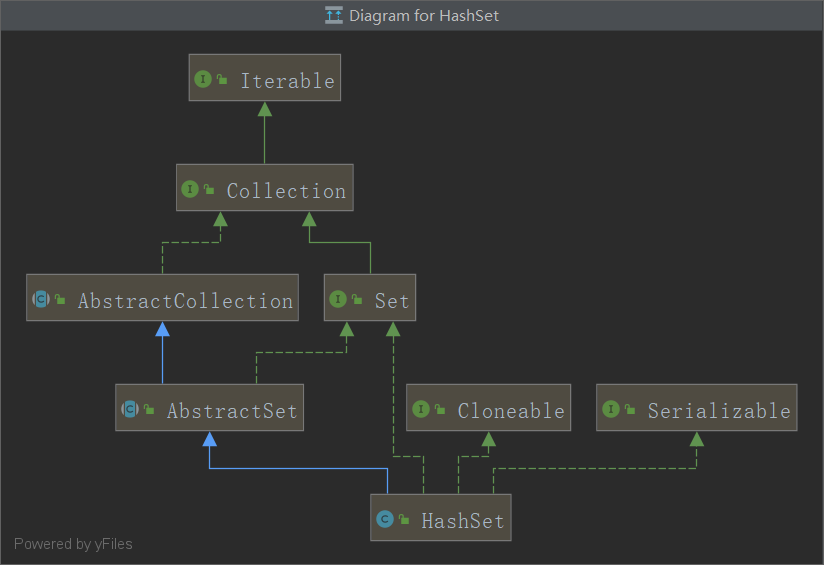Click the Iterable interface icon
The height and width of the screenshot is (565, 824).
(203, 79)
